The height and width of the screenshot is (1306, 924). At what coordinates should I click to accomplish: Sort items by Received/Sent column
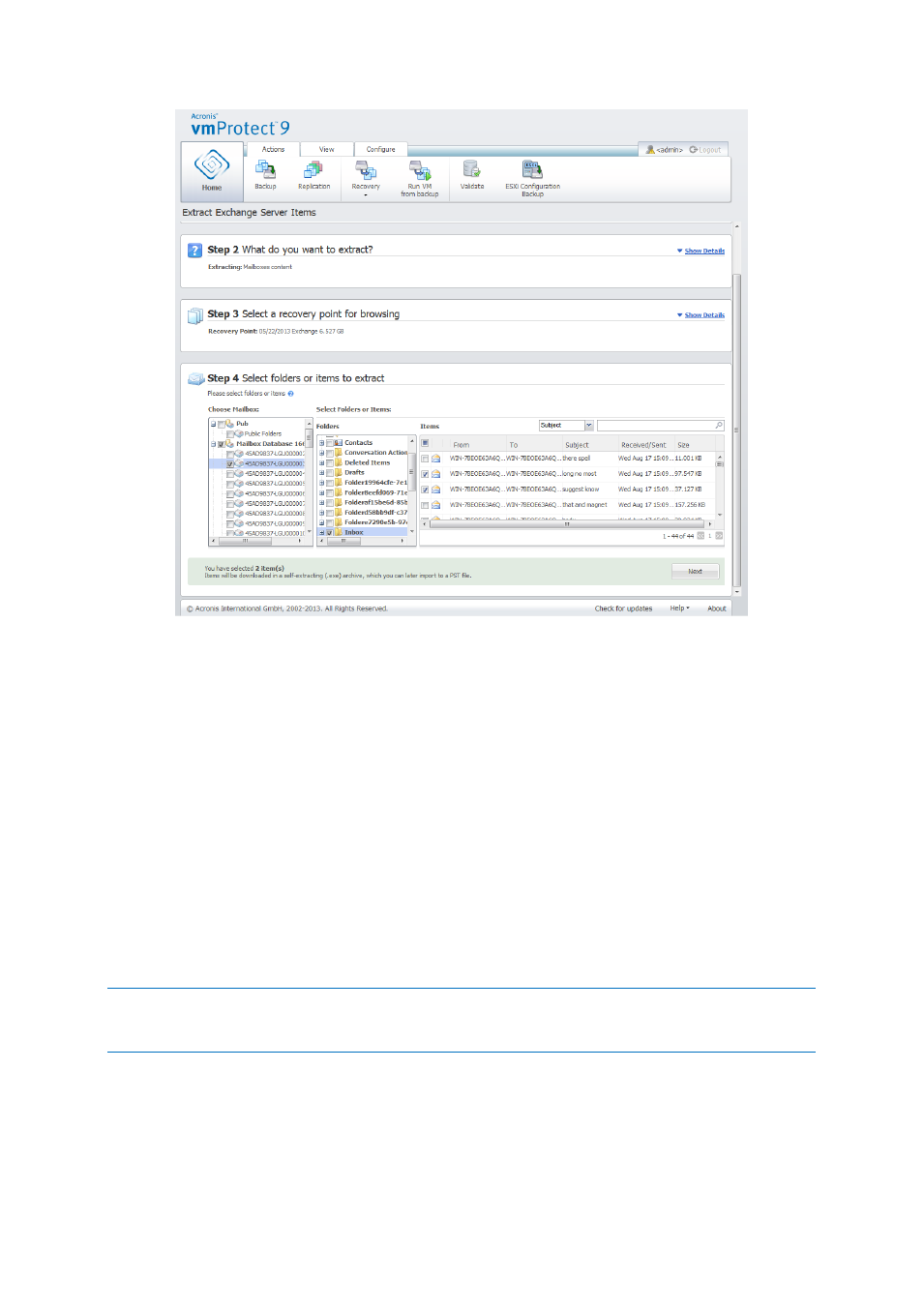coord(643,445)
